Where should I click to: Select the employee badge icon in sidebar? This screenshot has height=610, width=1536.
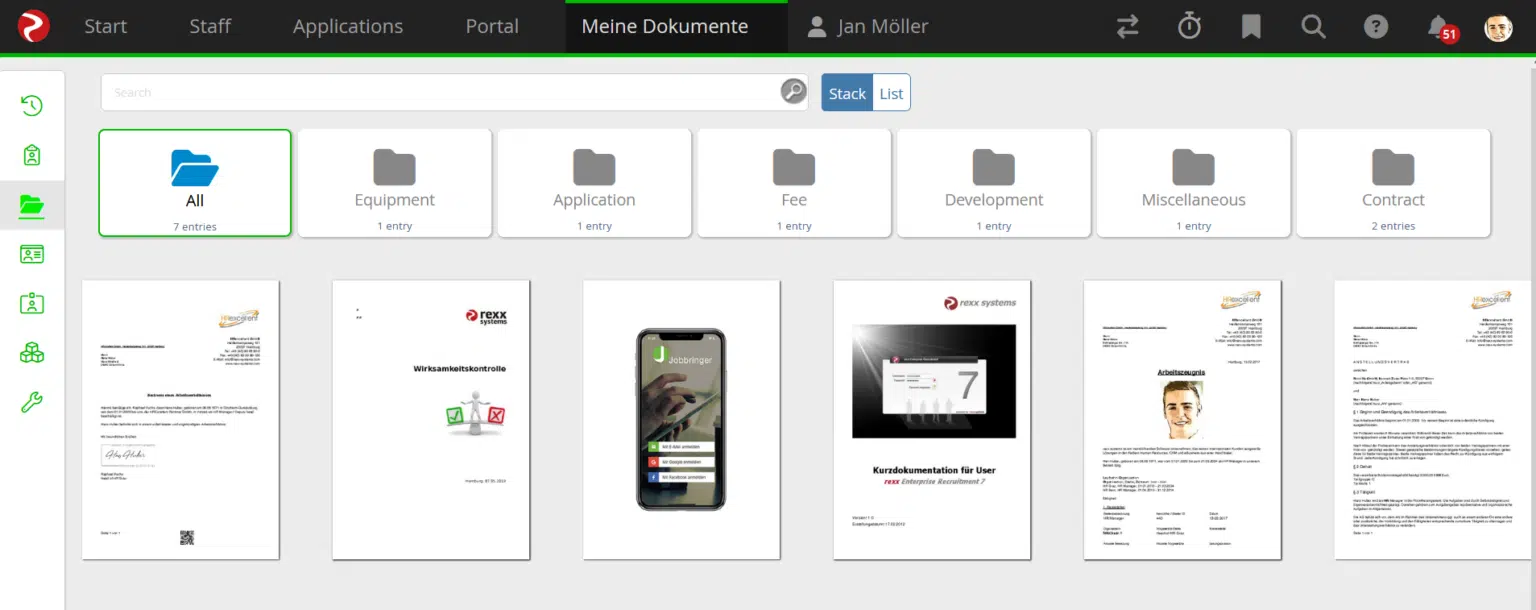31,303
